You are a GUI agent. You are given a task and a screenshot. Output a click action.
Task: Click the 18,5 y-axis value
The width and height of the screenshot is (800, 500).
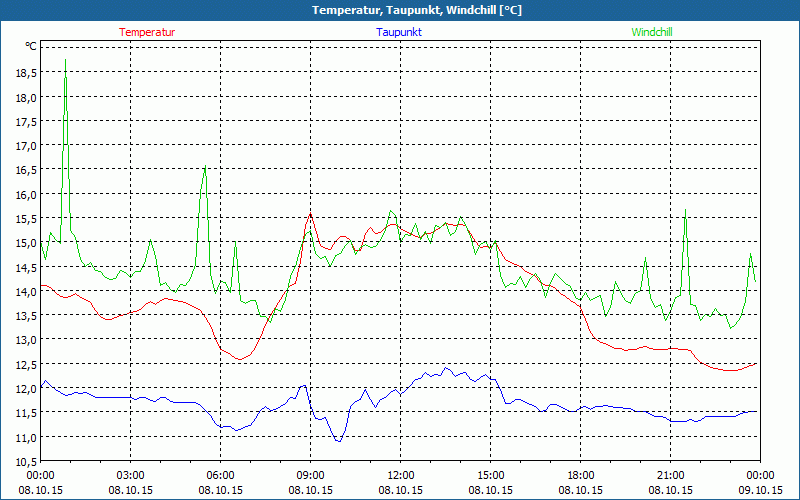tap(27, 73)
